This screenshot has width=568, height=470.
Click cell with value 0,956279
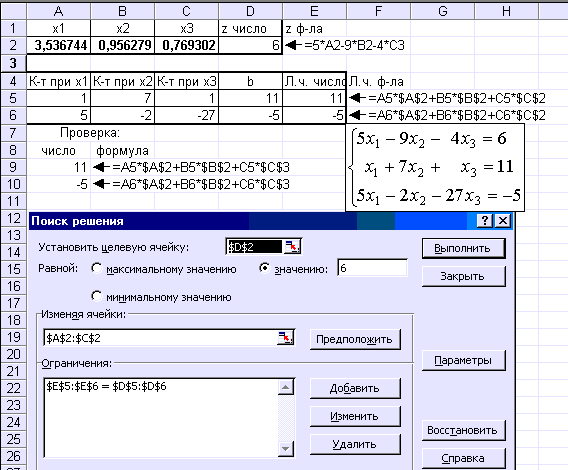pos(122,45)
